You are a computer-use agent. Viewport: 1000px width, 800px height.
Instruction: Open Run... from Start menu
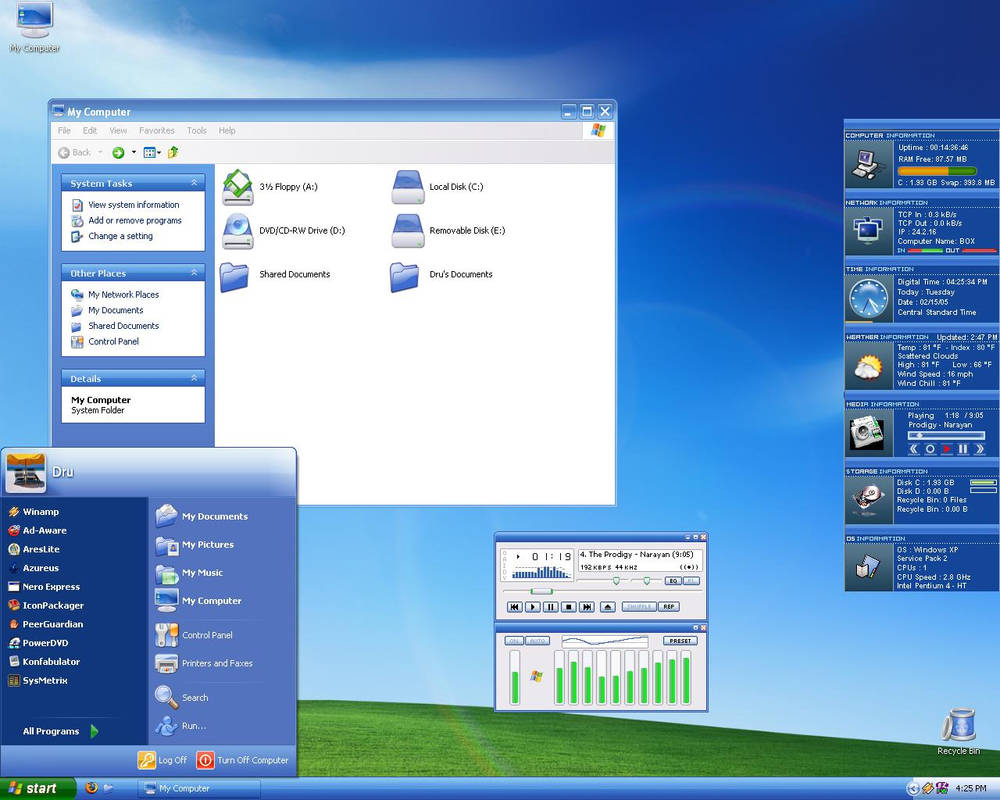[x=180, y=726]
